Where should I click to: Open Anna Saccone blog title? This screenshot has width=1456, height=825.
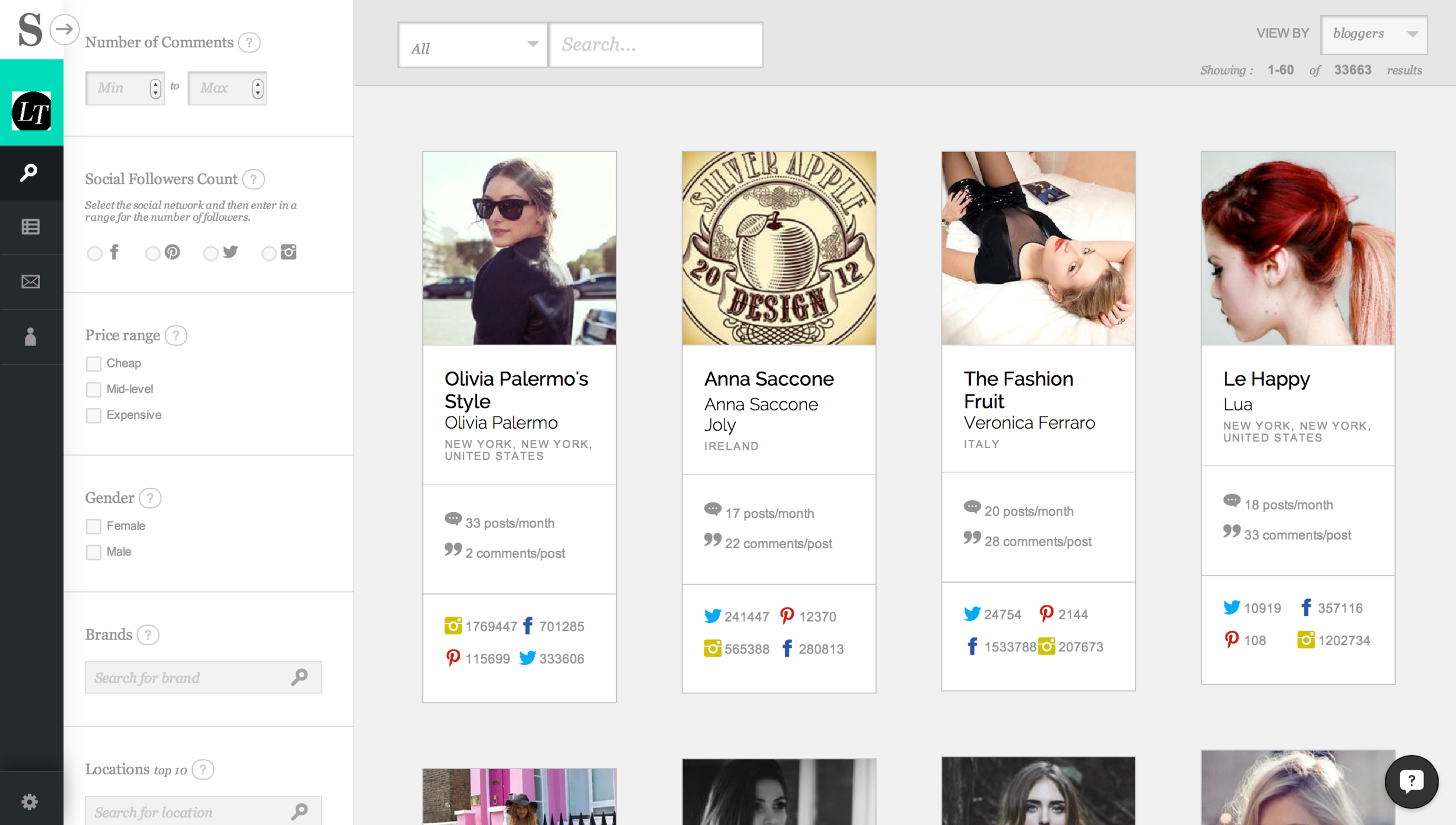769,379
